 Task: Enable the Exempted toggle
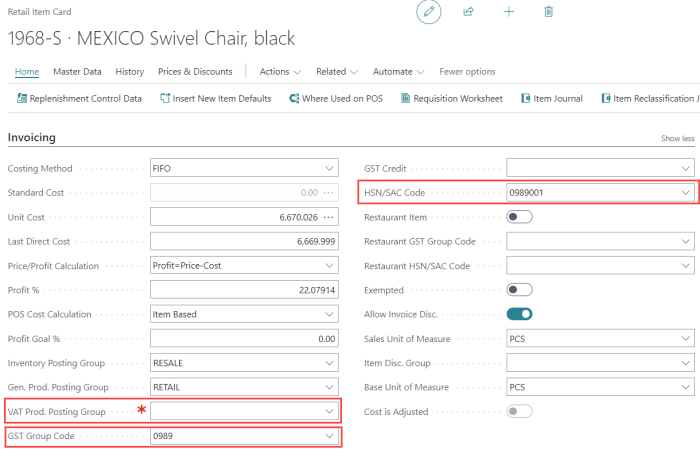(519, 290)
